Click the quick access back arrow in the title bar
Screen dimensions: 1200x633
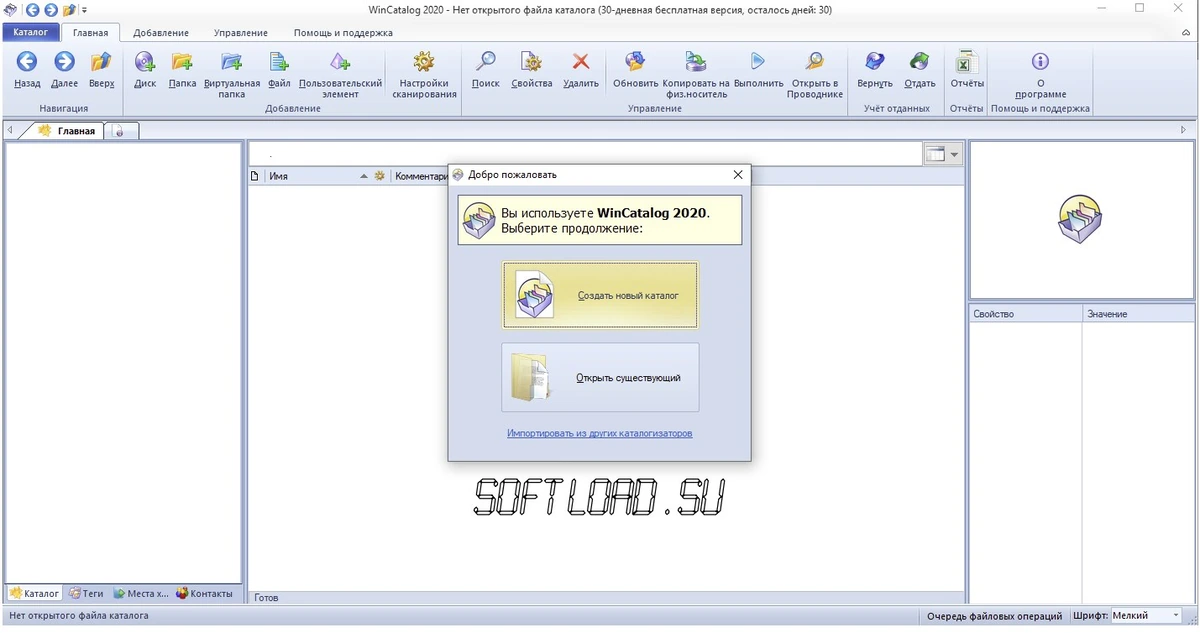(x=33, y=10)
